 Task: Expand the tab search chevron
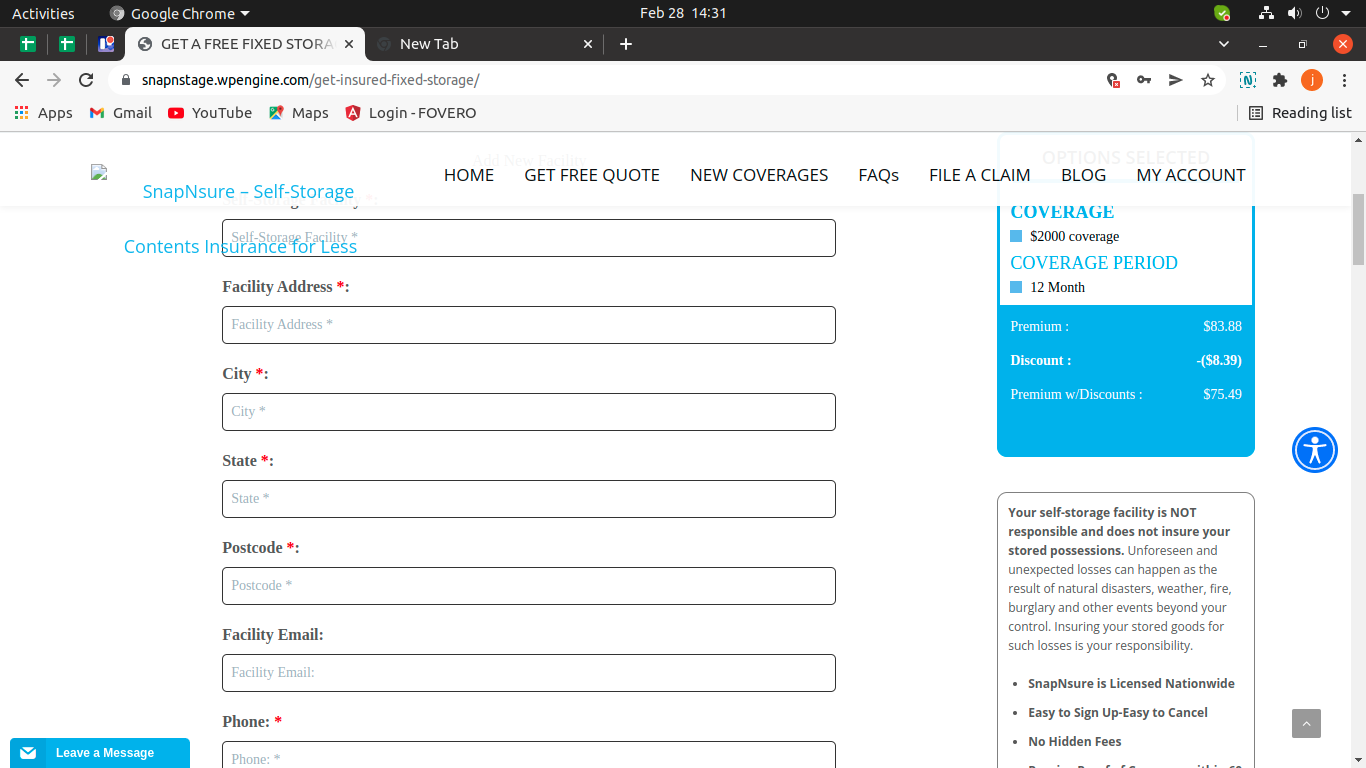tap(1224, 44)
